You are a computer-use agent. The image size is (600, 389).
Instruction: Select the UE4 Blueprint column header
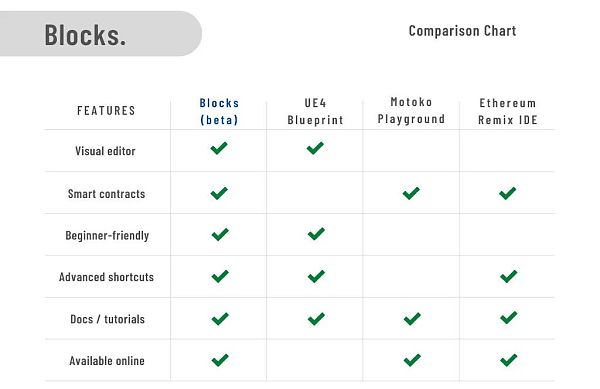coord(315,111)
